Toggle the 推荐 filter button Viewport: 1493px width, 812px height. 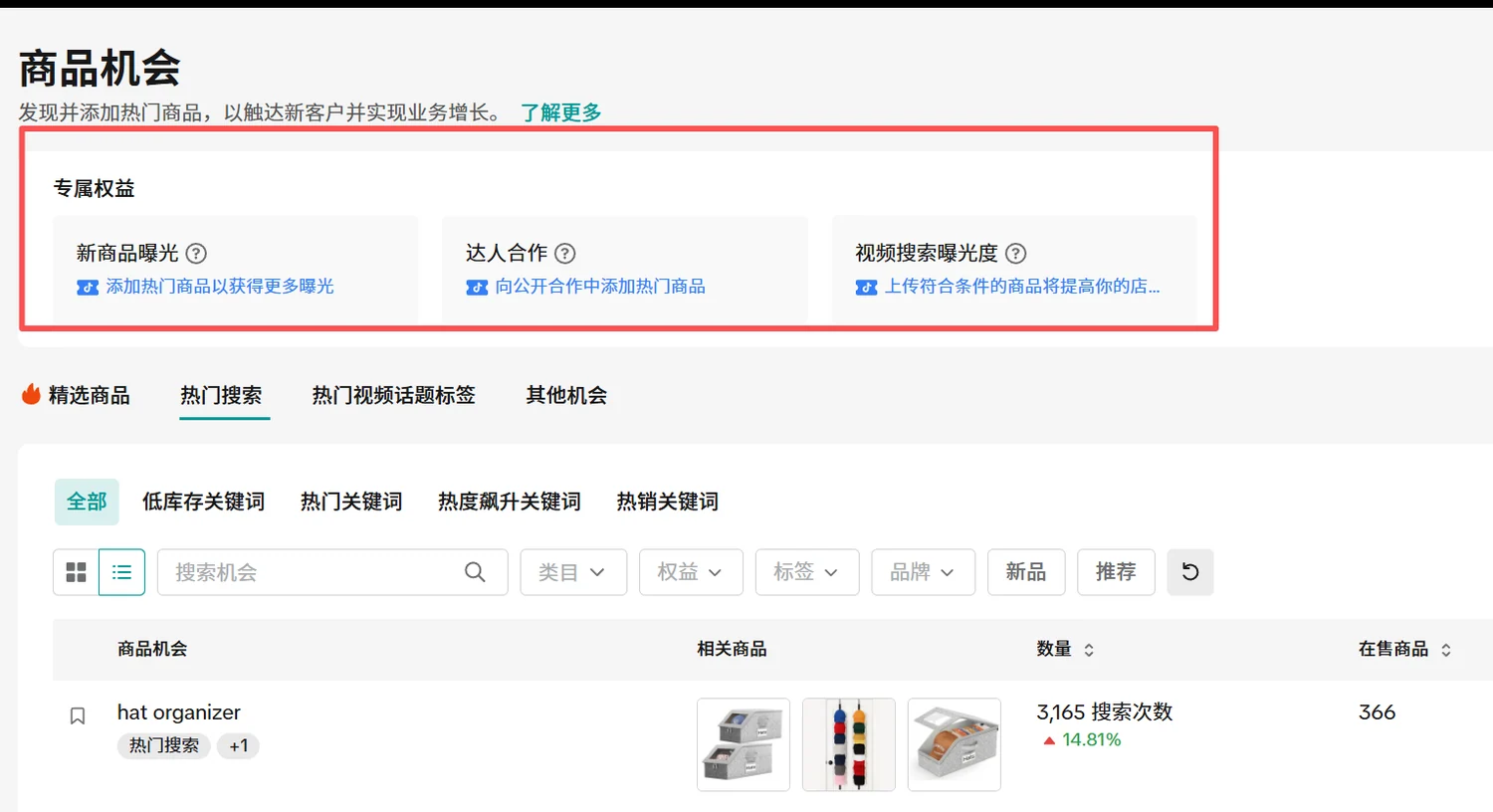point(1116,572)
